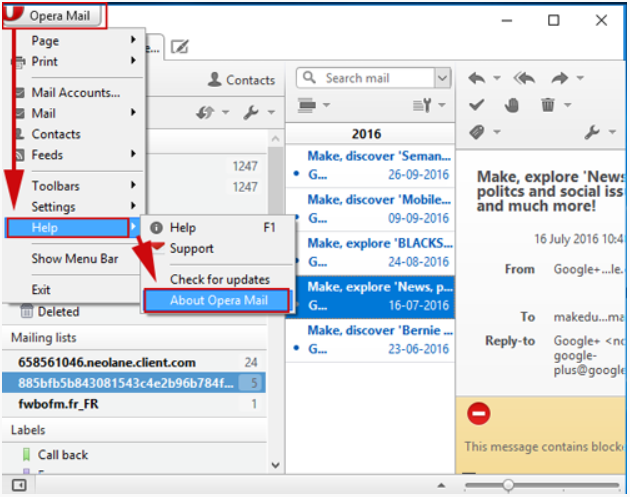Image resolution: width=630 pixels, height=497 pixels.
Task: Click the Reply All icon
Action: 524,78
